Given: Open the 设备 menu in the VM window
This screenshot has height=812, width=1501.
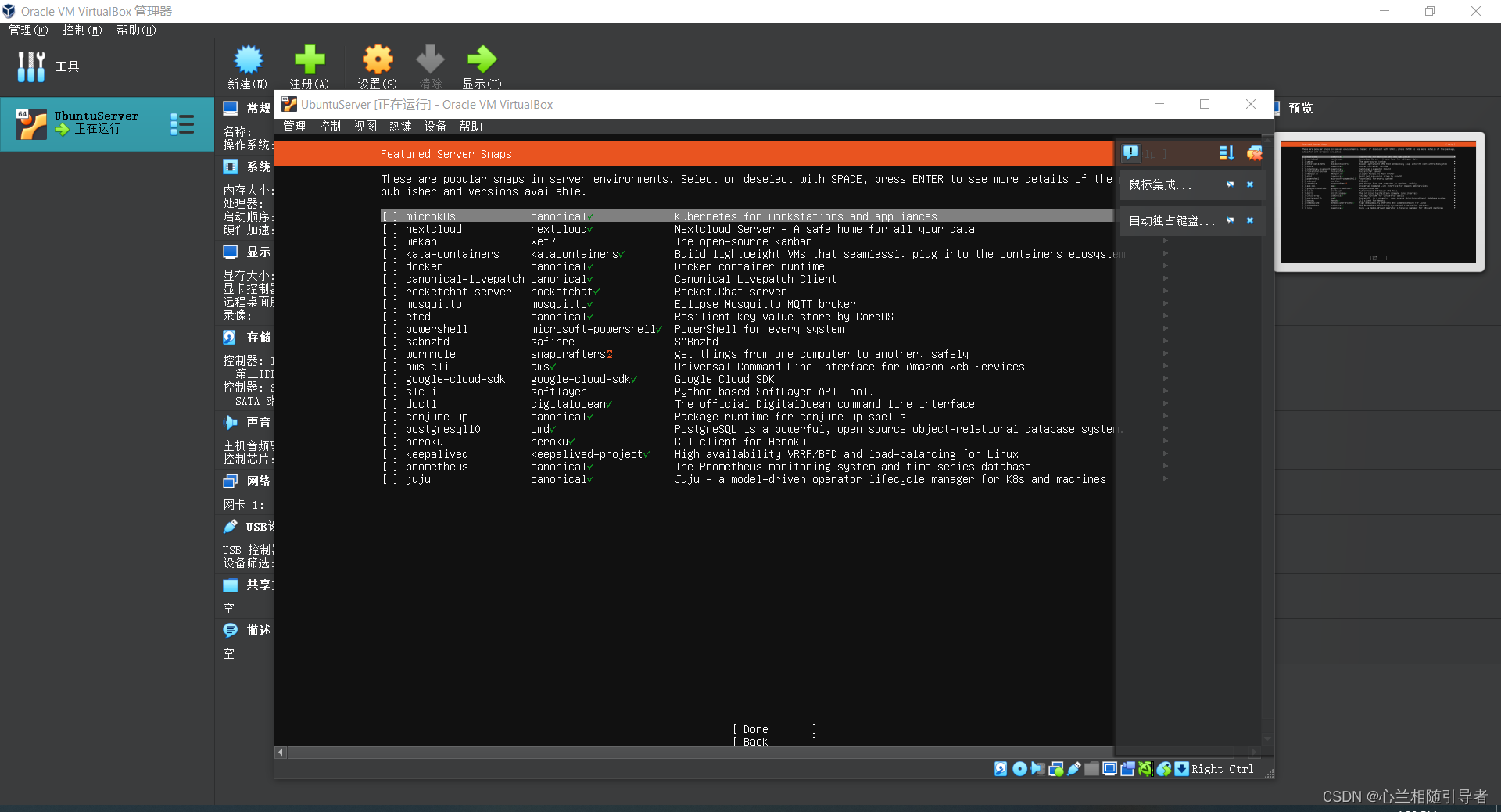Looking at the screenshot, I should tap(435, 126).
